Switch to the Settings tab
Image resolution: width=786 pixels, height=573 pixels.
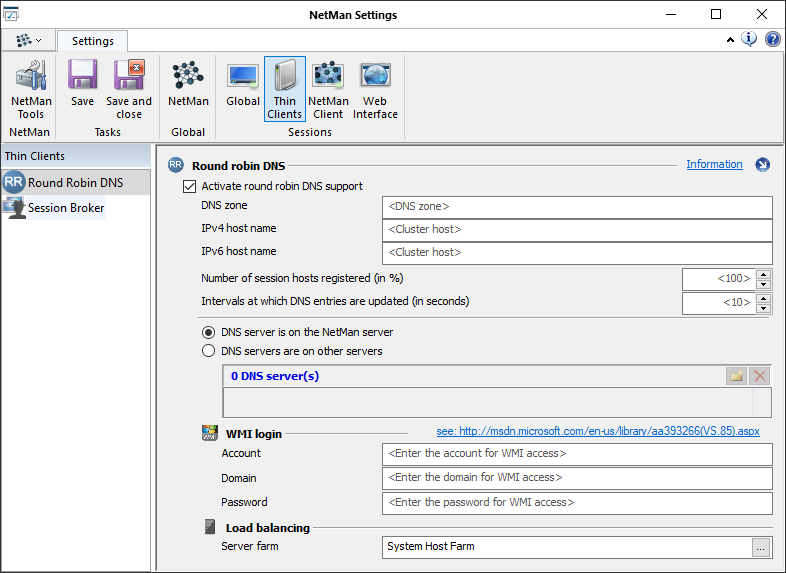[x=92, y=41]
